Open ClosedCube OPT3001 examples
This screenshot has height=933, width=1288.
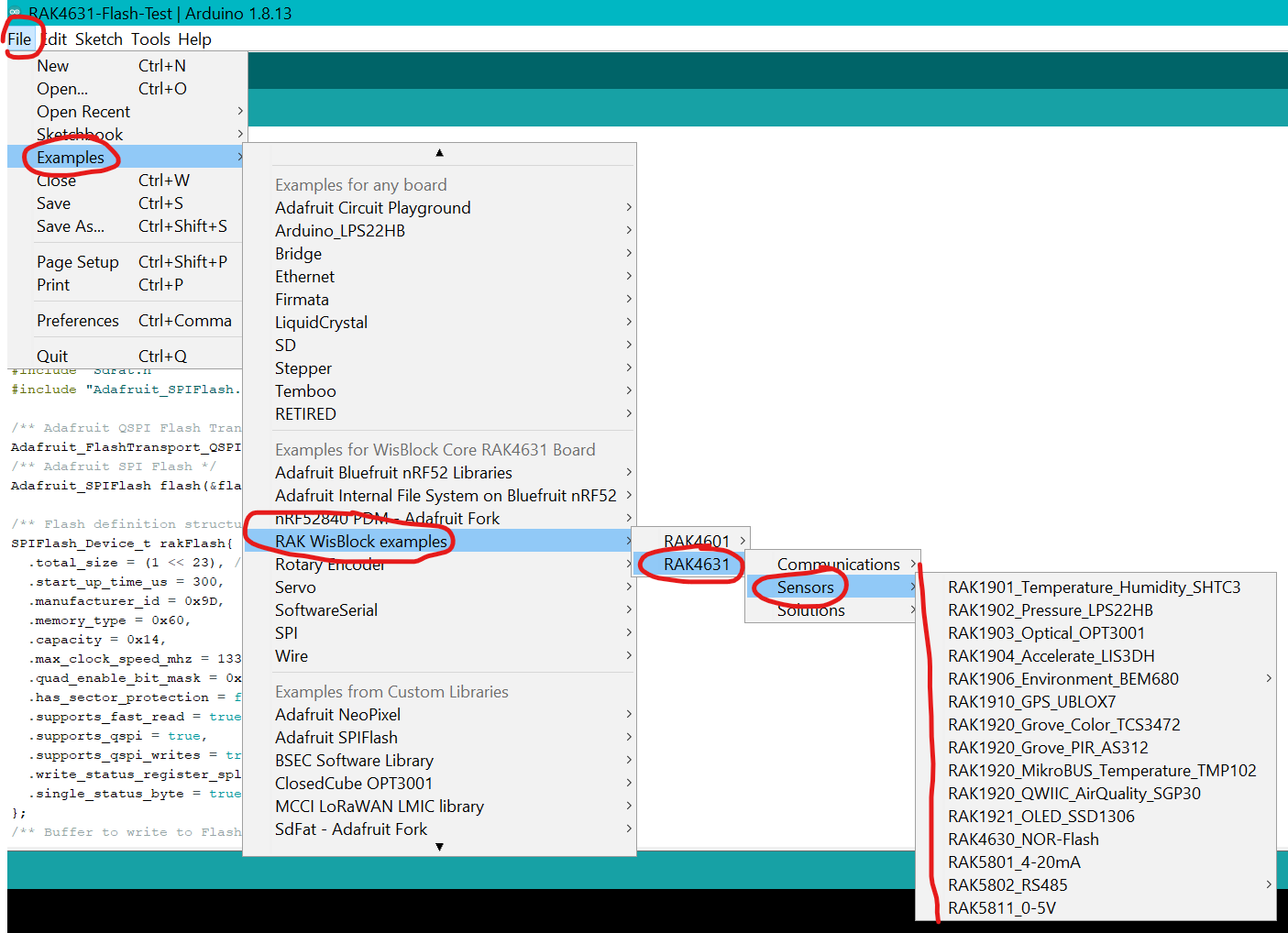440,784
